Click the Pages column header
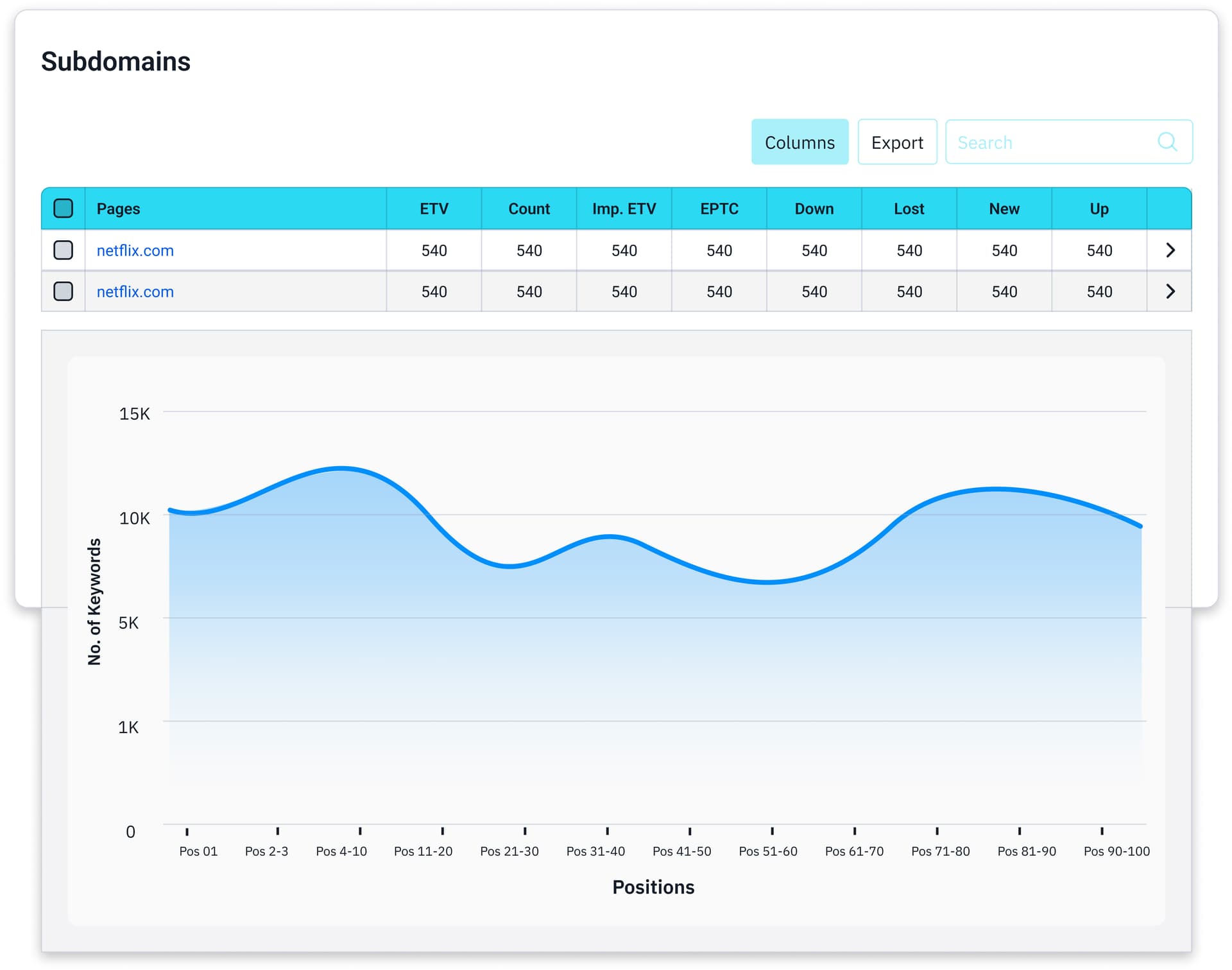The image size is (1232, 970). pyautogui.click(x=118, y=208)
